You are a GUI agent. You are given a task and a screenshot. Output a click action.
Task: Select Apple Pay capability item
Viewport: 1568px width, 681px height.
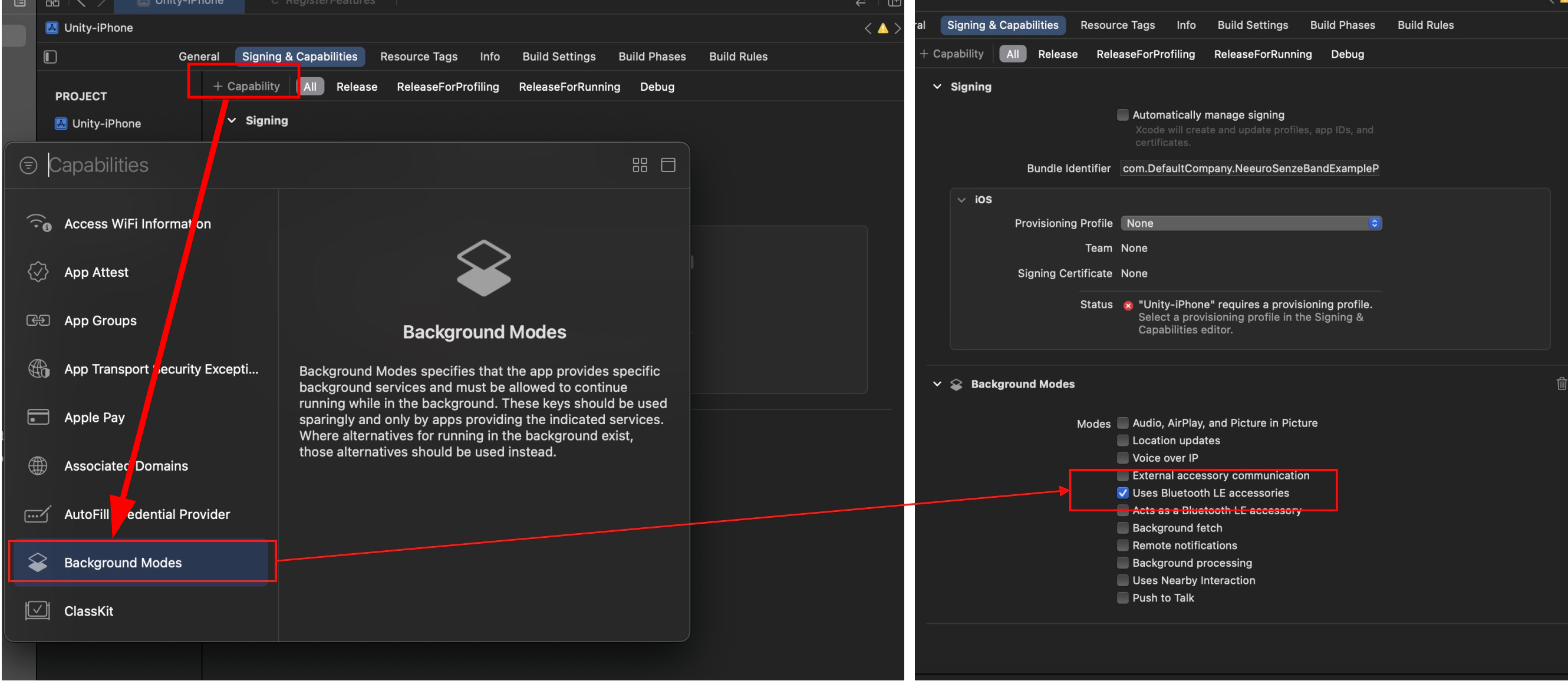(94, 418)
